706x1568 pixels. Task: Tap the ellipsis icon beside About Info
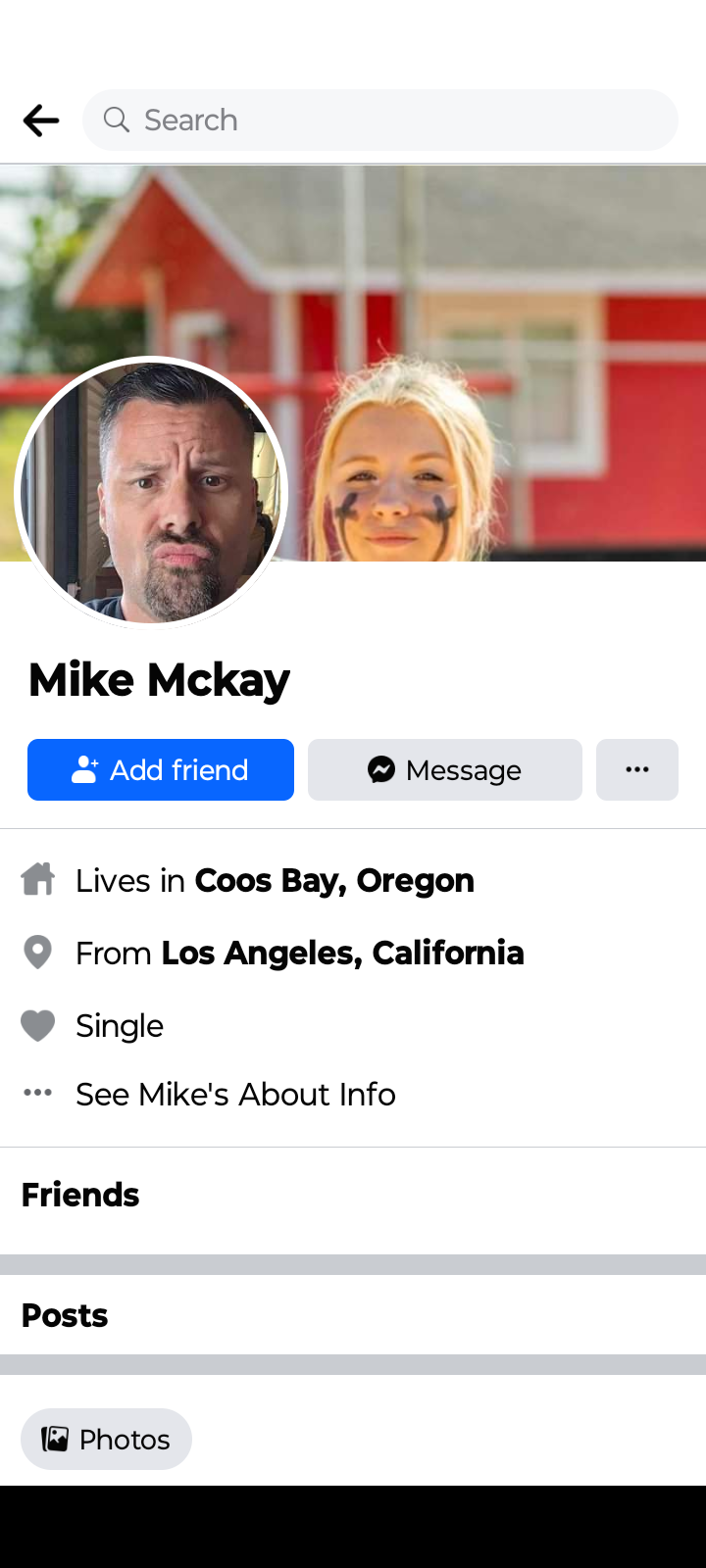(x=38, y=1092)
